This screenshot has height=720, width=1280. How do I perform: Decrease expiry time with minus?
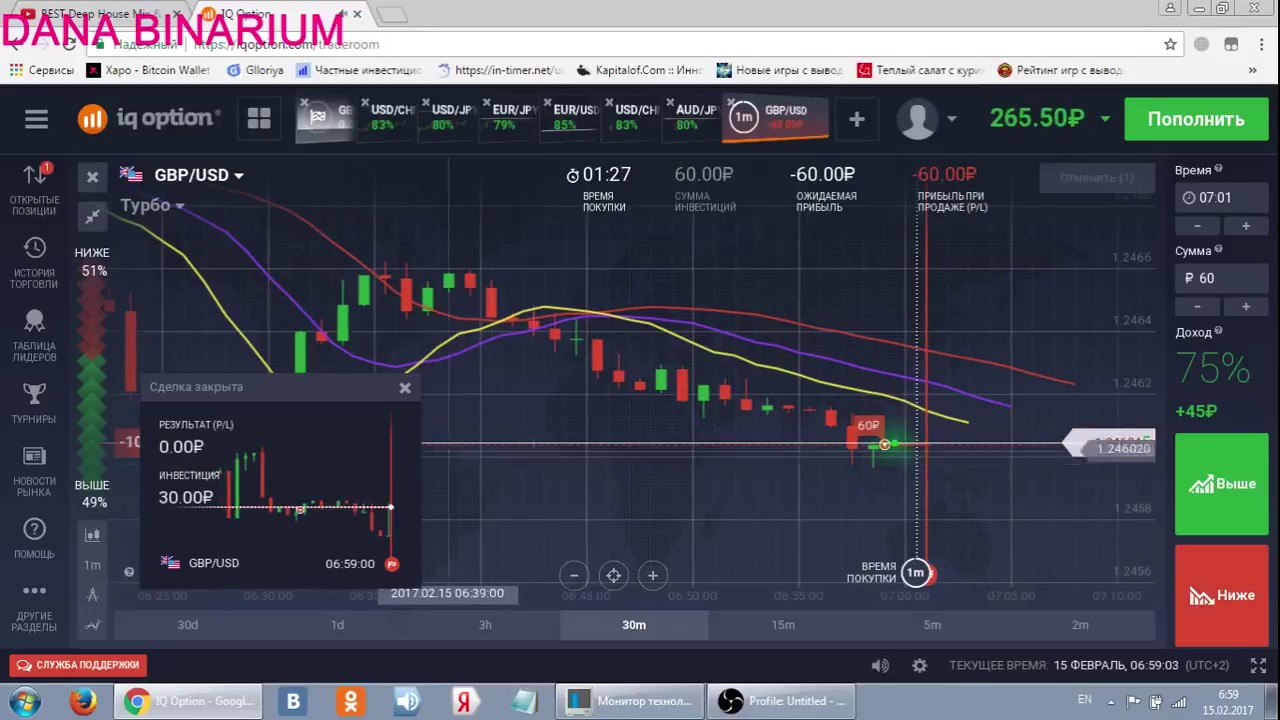[x=1198, y=226]
